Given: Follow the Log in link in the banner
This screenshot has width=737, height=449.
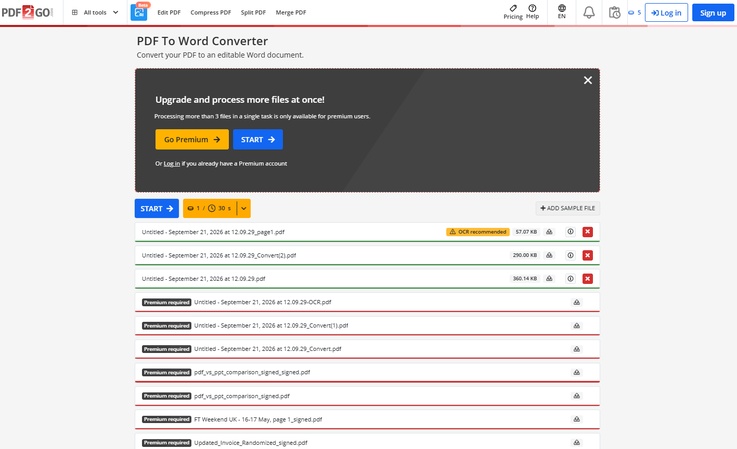Looking at the screenshot, I should pyautogui.click(x=172, y=164).
